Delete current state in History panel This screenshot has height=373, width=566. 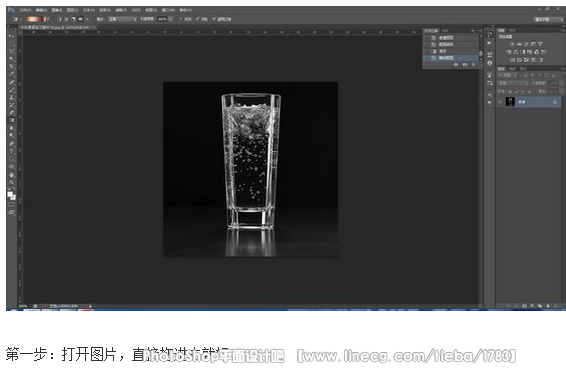point(474,64)
